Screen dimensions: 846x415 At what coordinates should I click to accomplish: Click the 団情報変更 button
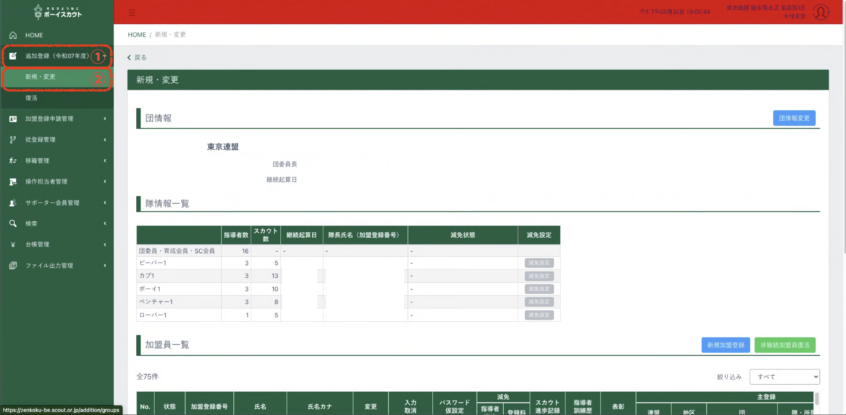pyautogui.click(x=794, y=118)
